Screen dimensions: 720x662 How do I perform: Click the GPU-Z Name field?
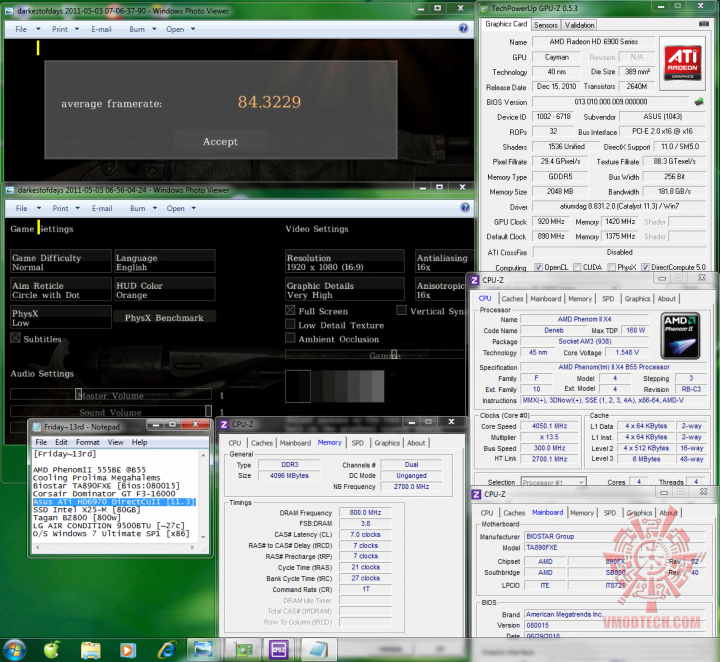coord(593,41)
